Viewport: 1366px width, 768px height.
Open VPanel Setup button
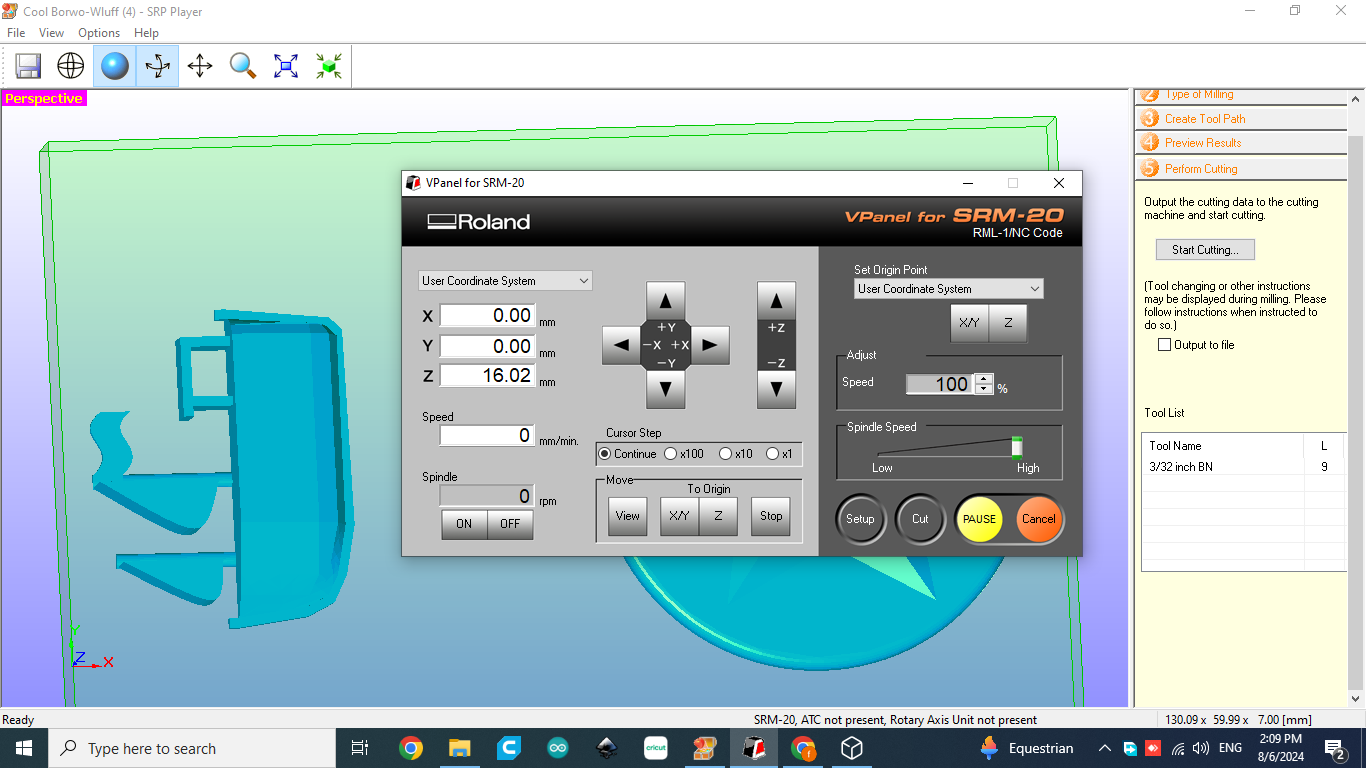click(x=860, y=519)
